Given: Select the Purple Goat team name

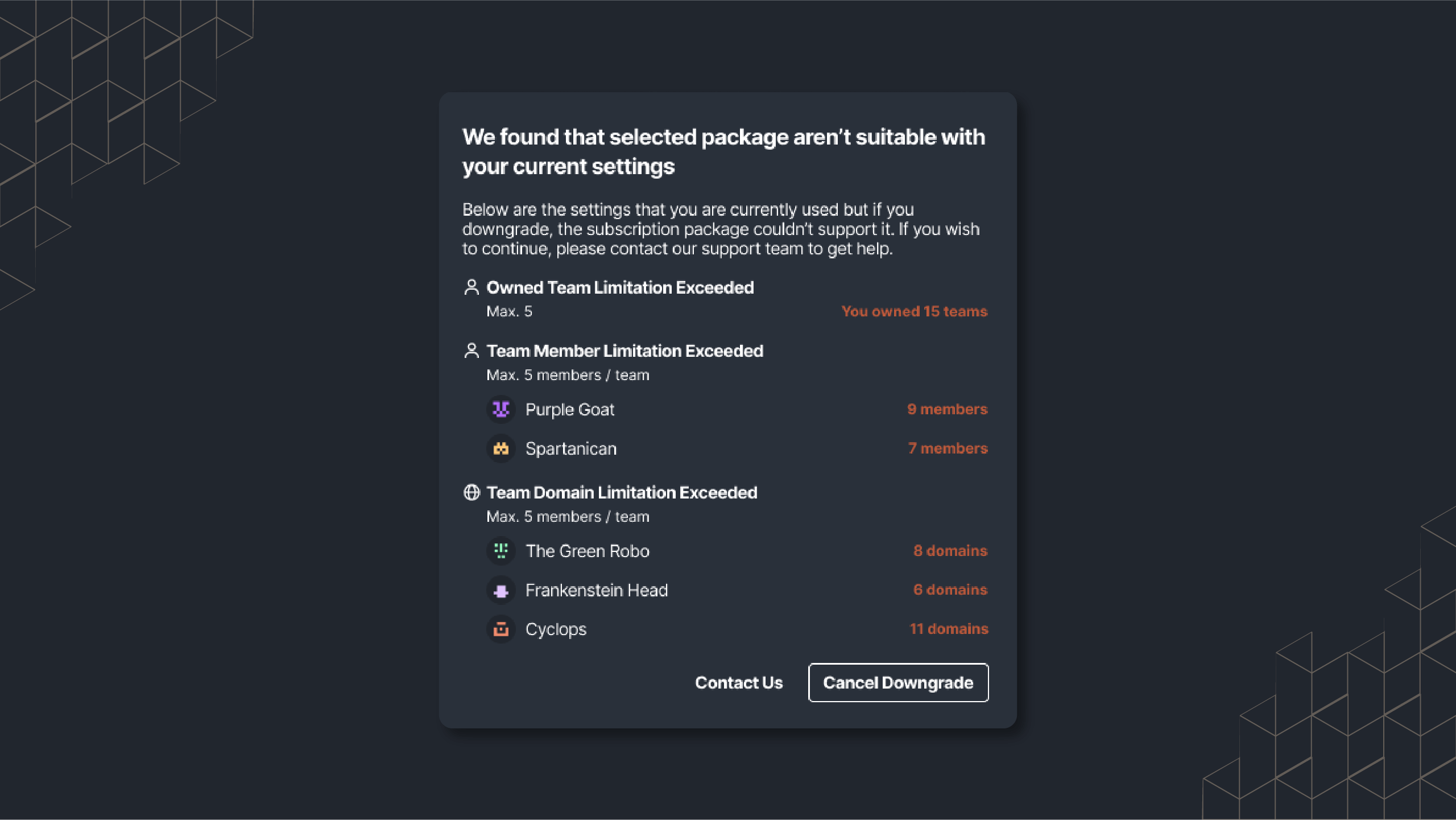Looking at the screenshot, I should (570, 410).
